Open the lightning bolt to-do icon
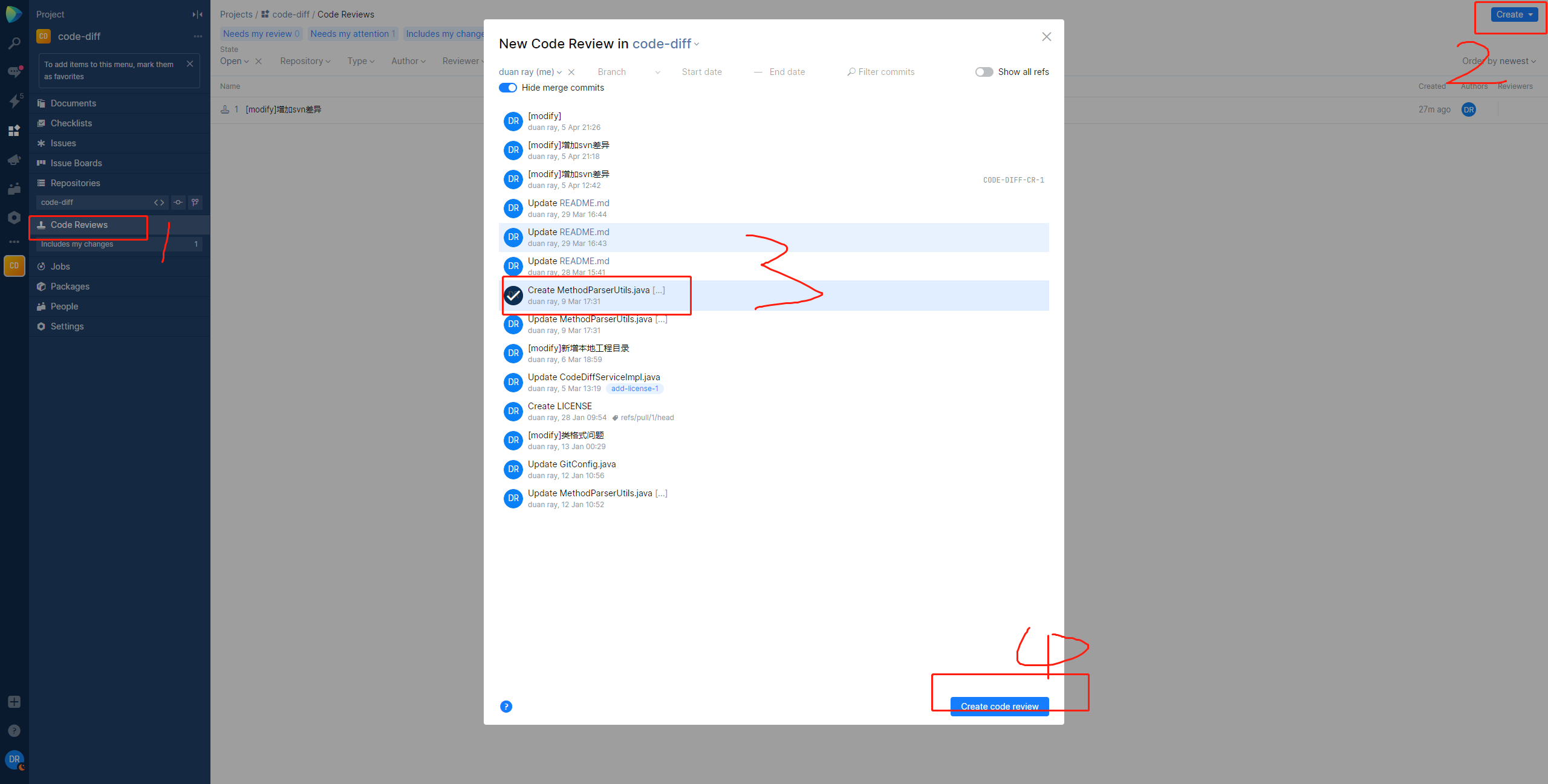Image resolution: width=1548 pixels, height=784 pixels. tap(14, 101)
